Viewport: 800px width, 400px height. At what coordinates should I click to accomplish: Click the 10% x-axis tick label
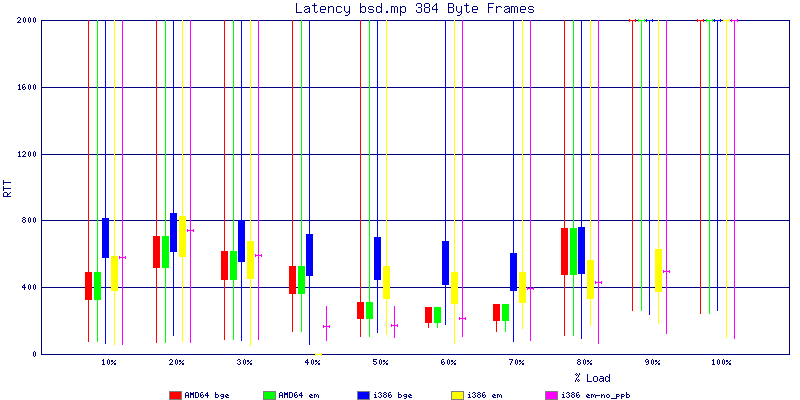point(108,362)
